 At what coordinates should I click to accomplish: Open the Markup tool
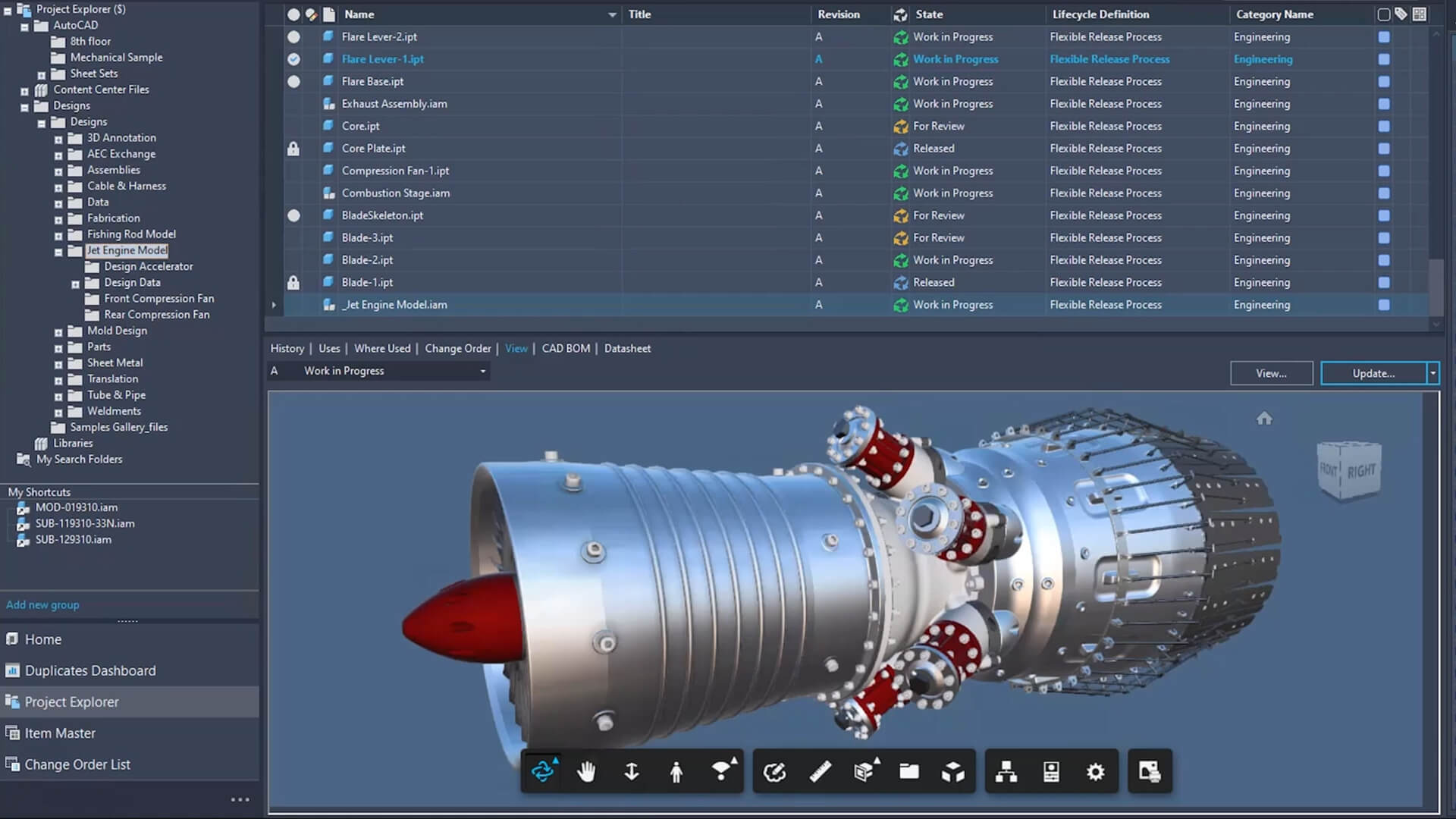pos(774,772)
